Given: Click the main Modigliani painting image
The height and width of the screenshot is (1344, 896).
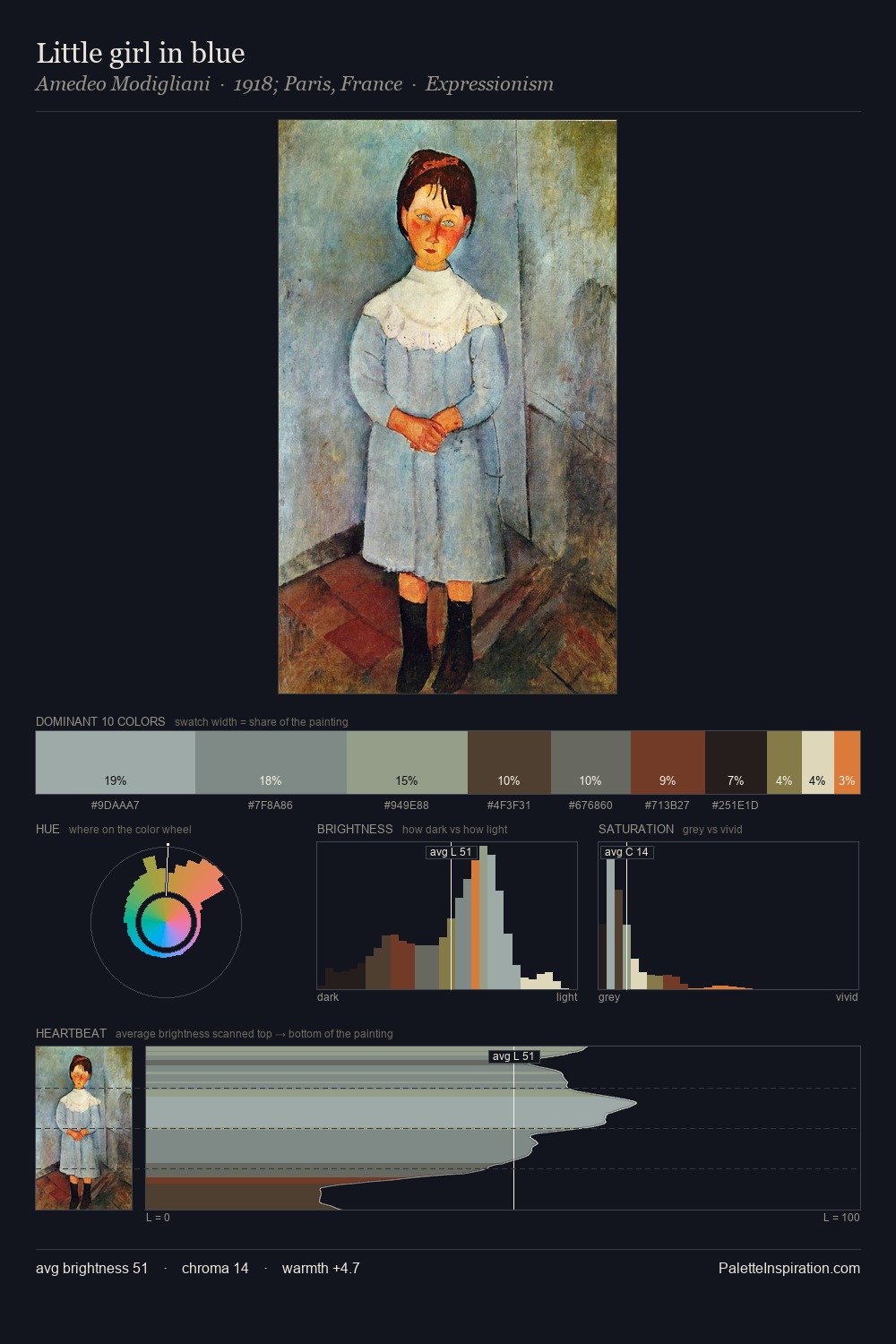Looking at the screenshot, I should (x=447, y=407).
